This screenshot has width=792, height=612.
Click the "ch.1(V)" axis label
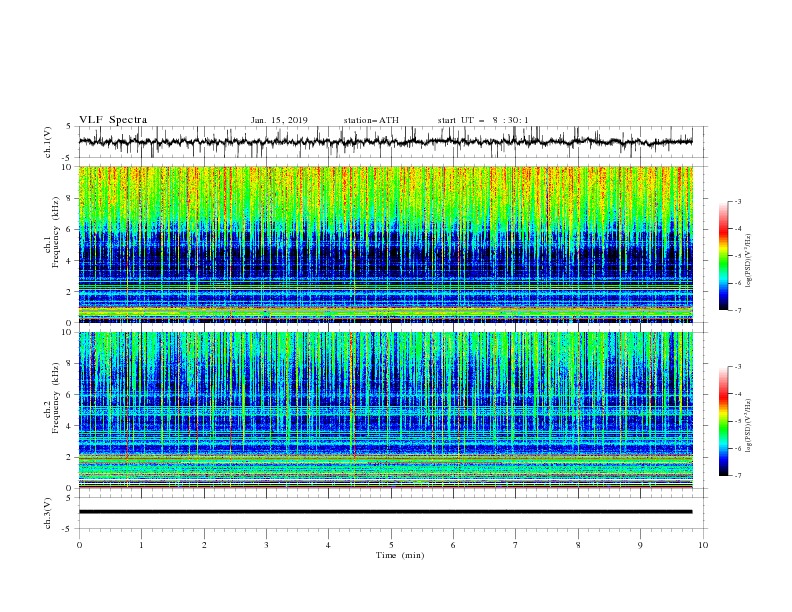click(x=48, y=142)
